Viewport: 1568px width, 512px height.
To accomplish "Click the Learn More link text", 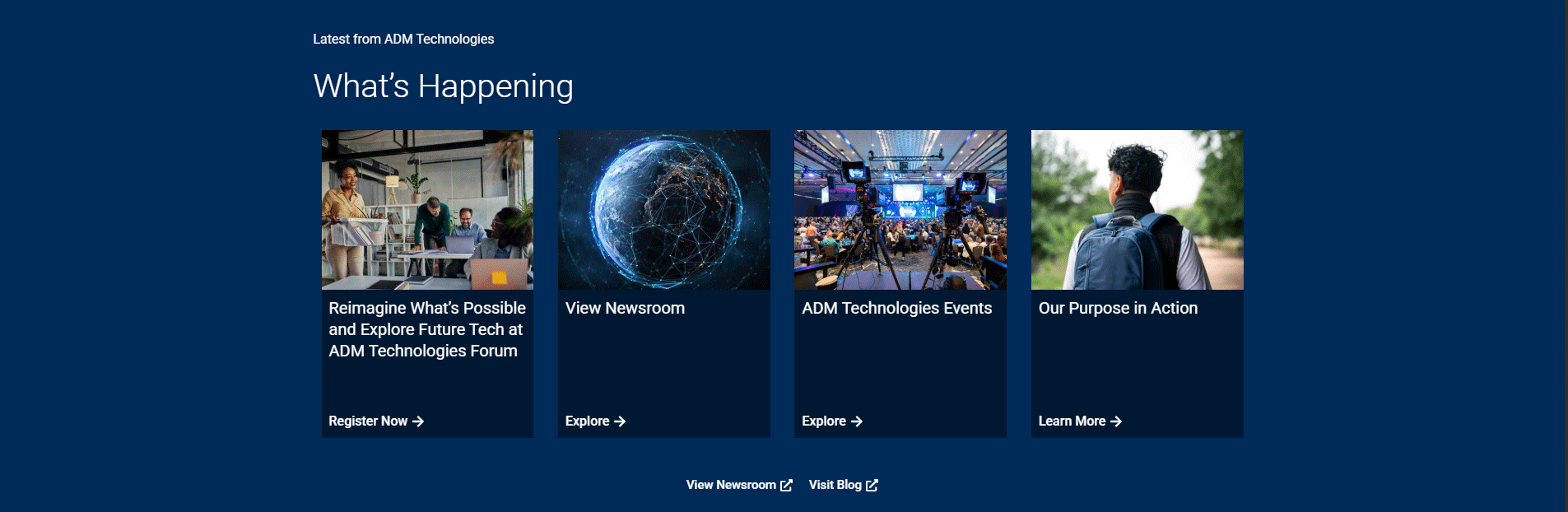I will (x=1072, y=421).
